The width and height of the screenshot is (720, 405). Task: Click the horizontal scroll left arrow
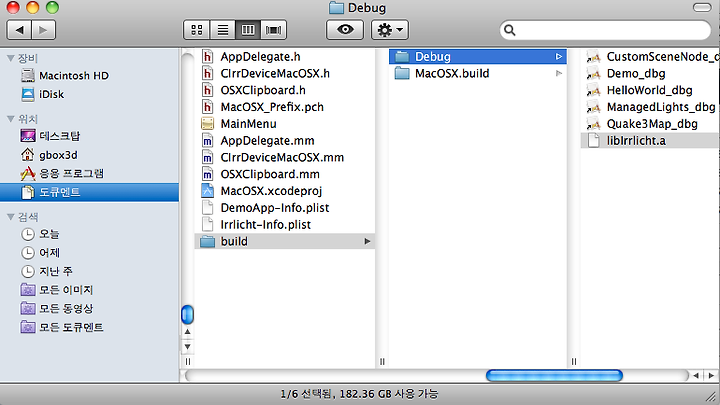[696, 376]
